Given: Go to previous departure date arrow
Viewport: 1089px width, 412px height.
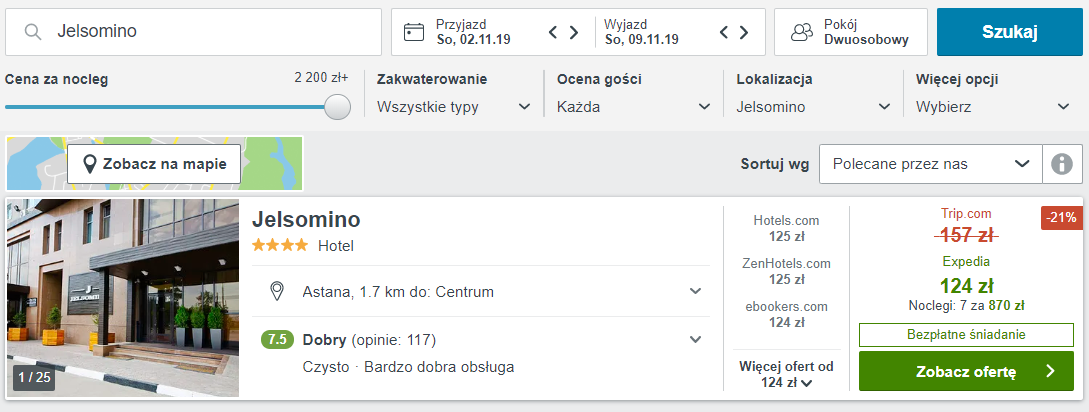Looking at the screenshot, I should 723,32.
